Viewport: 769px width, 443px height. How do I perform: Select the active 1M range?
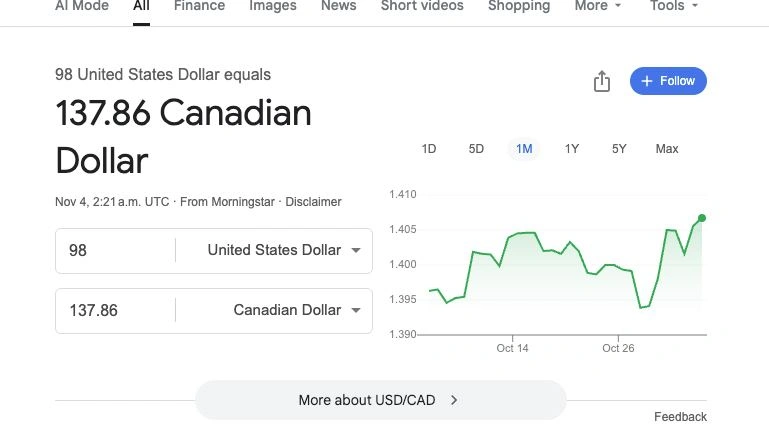524,149
